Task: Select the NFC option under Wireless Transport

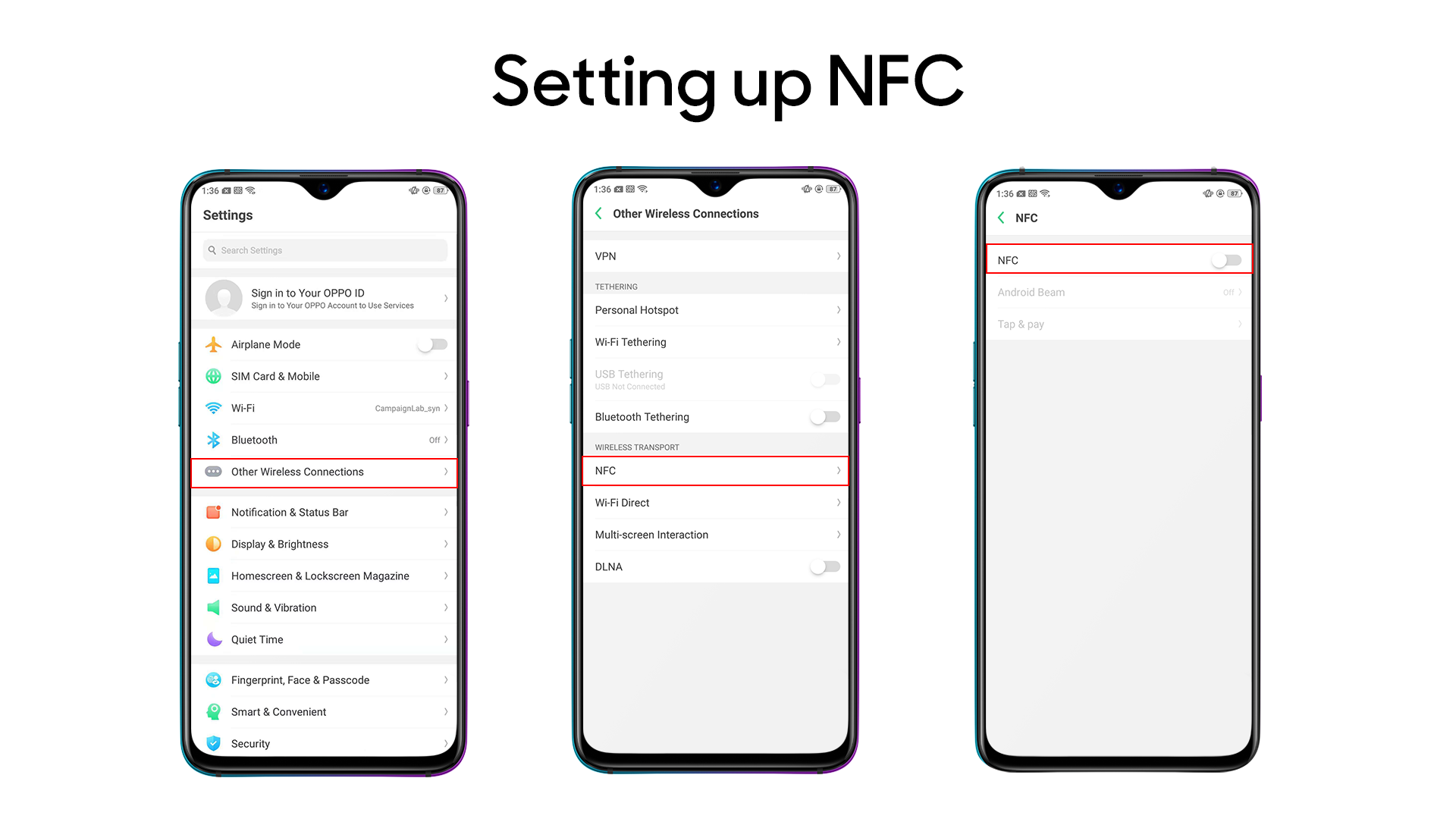Action: [714, 470]
